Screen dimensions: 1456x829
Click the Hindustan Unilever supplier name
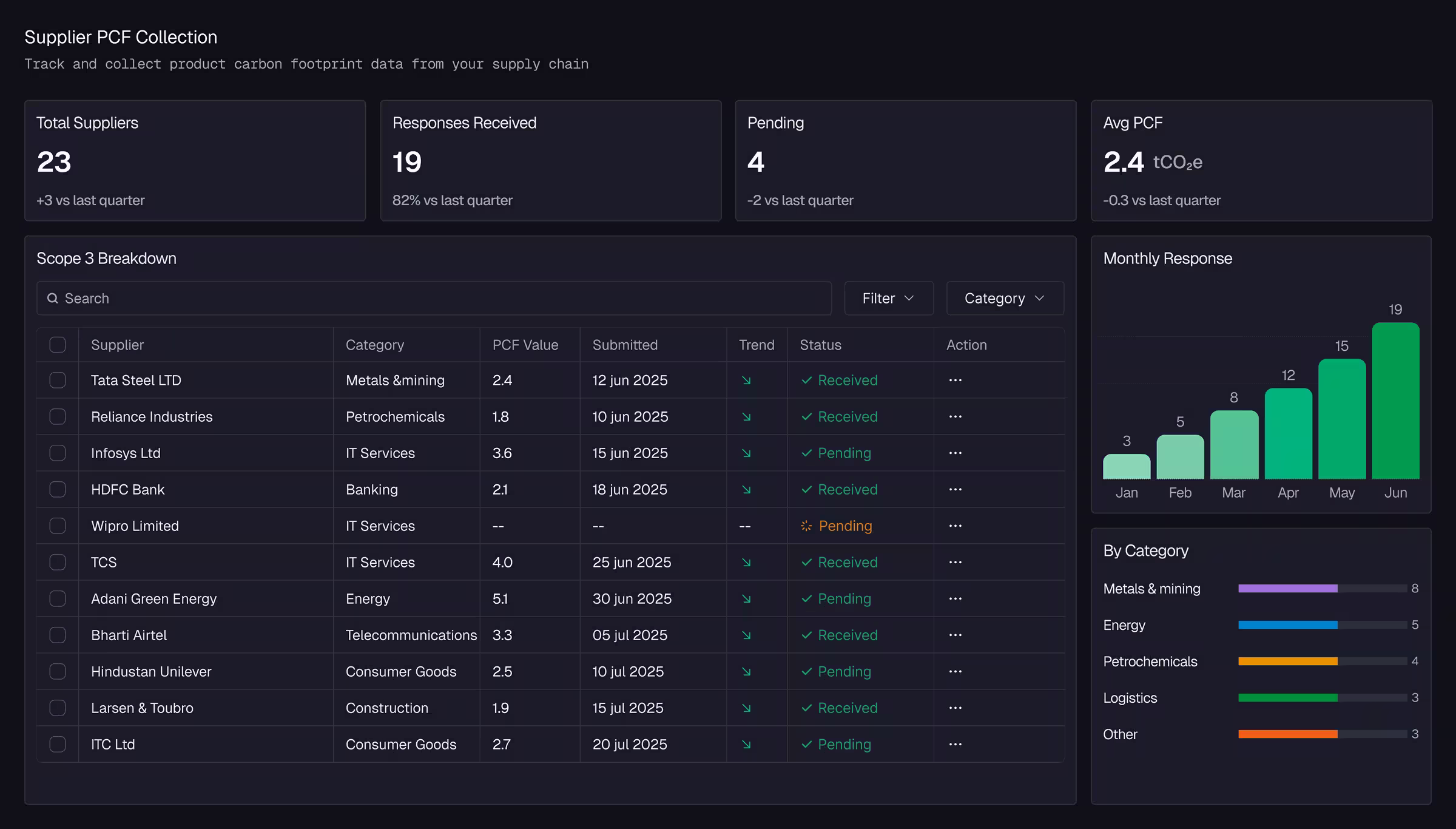(151, 671)
